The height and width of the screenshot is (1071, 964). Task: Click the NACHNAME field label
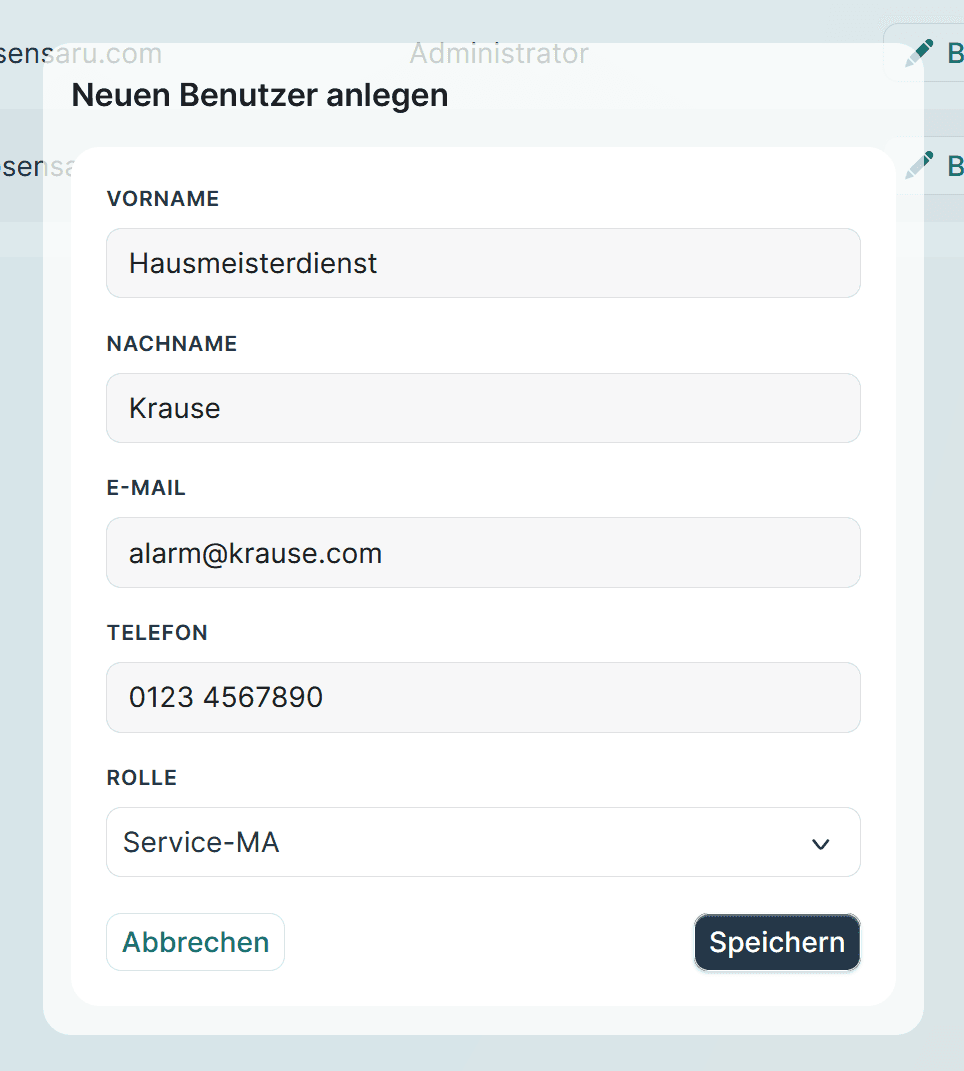point(171,344)
